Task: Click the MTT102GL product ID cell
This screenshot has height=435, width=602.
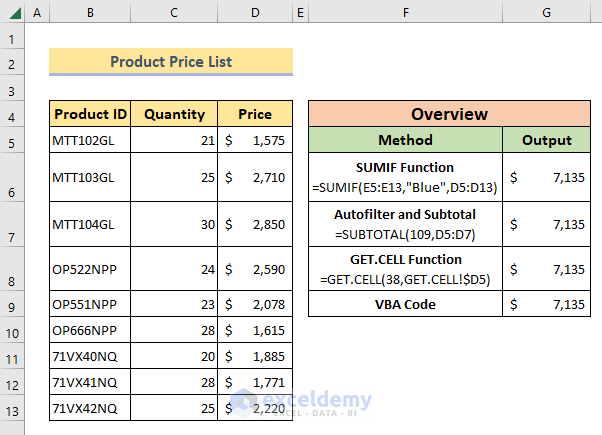Action: [90, 141]
